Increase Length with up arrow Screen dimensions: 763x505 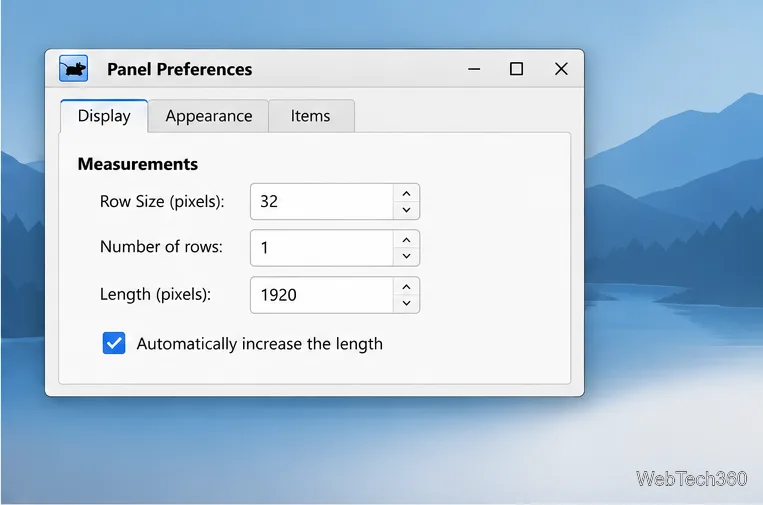click(406, 287)
